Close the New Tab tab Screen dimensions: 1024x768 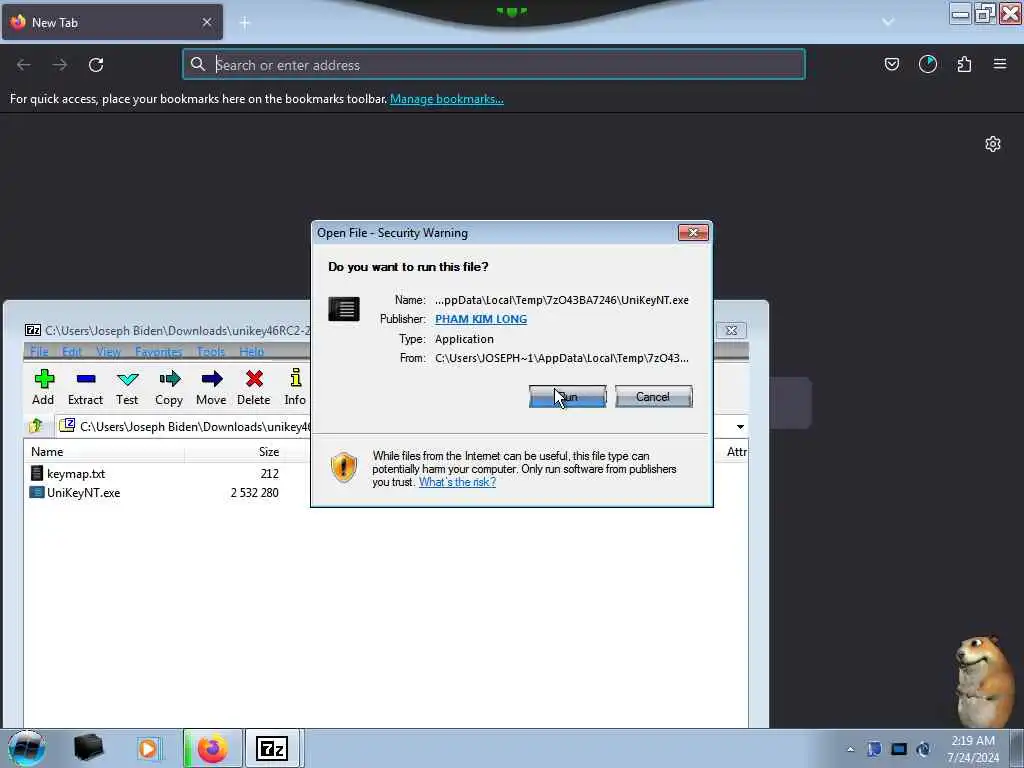[x=206, y=22]
